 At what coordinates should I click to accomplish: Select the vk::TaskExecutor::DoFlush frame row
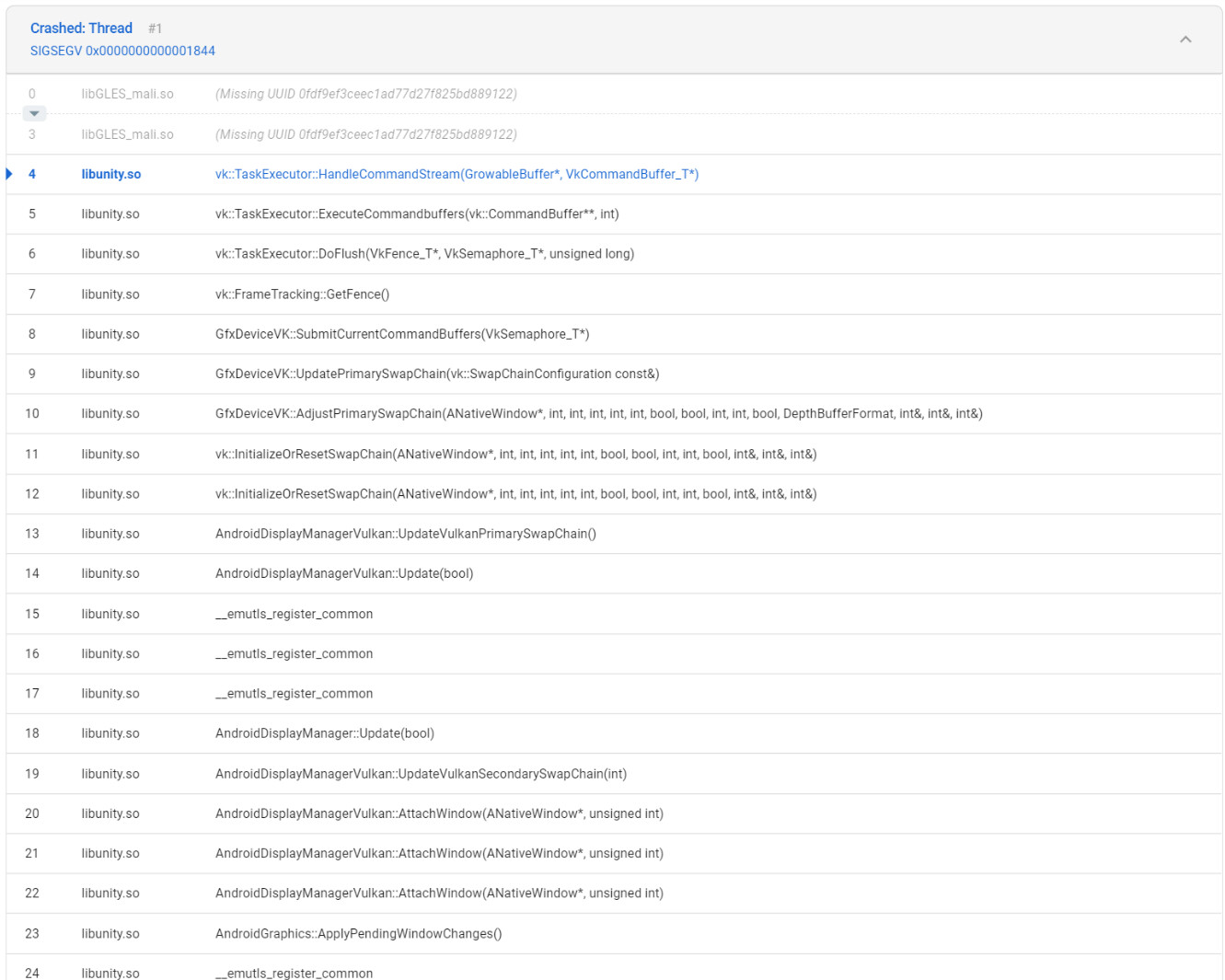424,254
